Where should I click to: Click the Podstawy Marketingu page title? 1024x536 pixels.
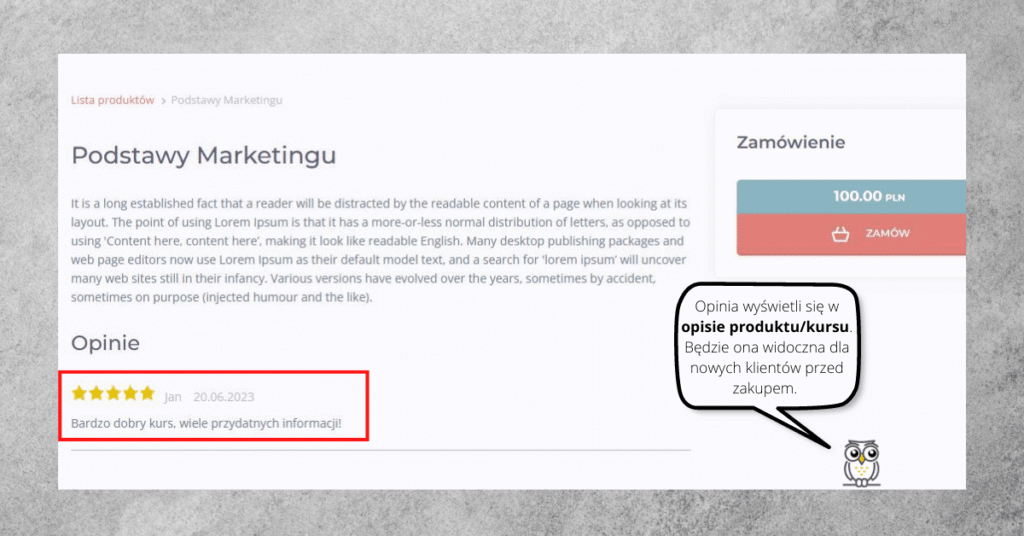click(204, 156)
